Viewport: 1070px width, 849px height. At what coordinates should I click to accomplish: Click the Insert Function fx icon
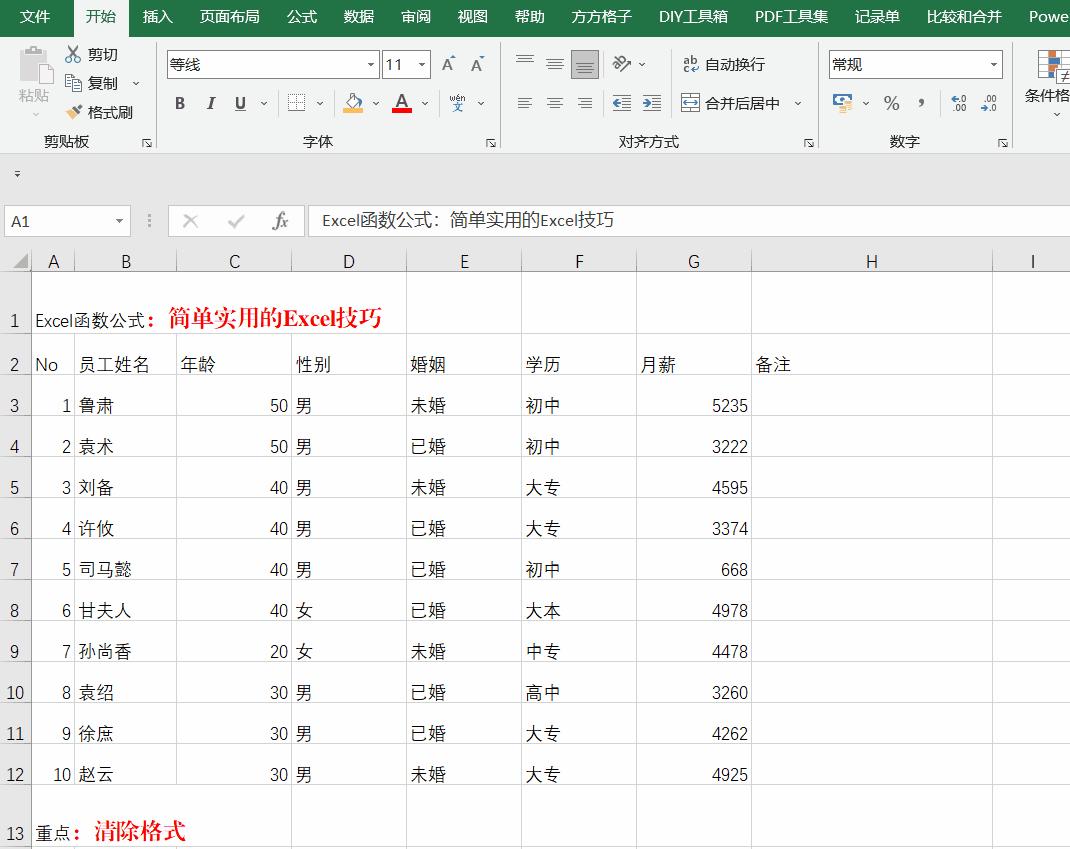click(x=280, y=221)
